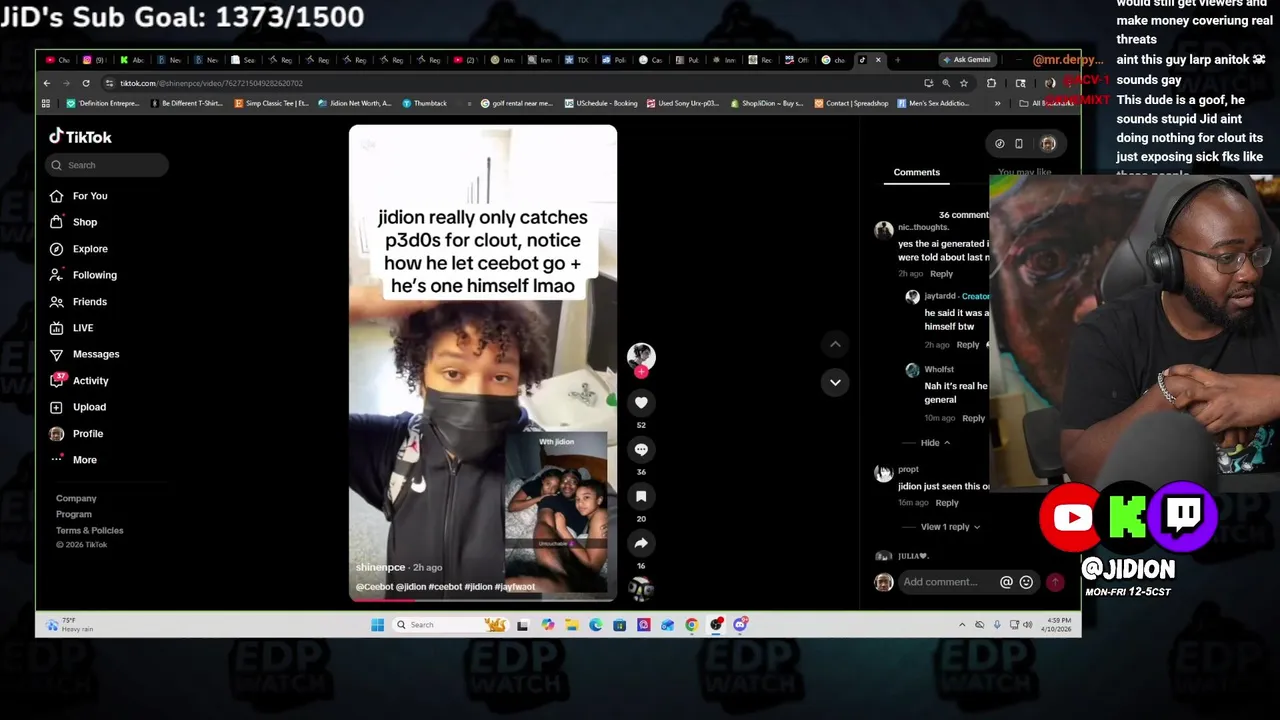Screen dimensions: 1280x720
Task: Click the TikTok search field
Action: tap(107, 165)
